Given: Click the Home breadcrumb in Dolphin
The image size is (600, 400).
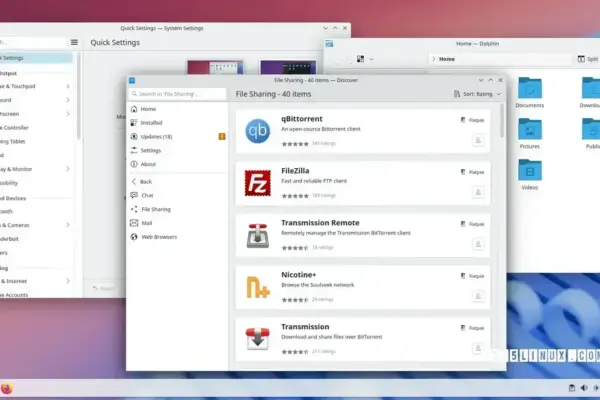Looking at the screenshot, I should (x=447, y=59).
